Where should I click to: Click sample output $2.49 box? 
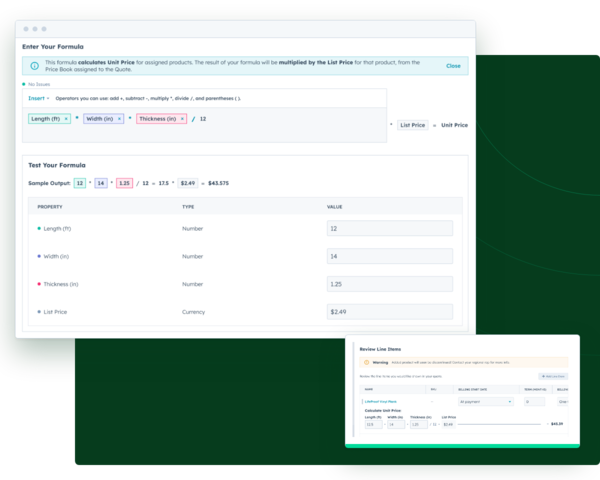click(x=188, y=183)
